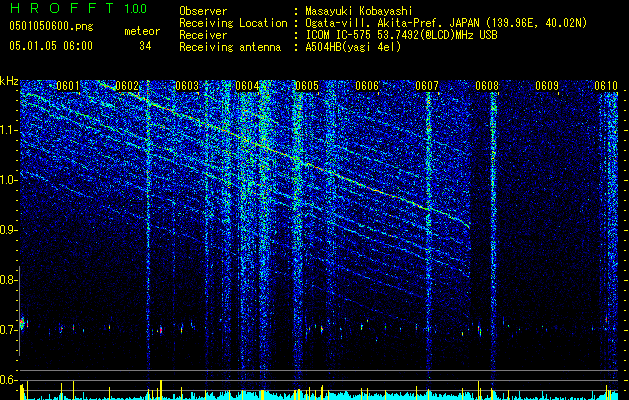This screenshot has height=400, width=629.
Task: Click the 0603 time marker
Action: (187, 86)
